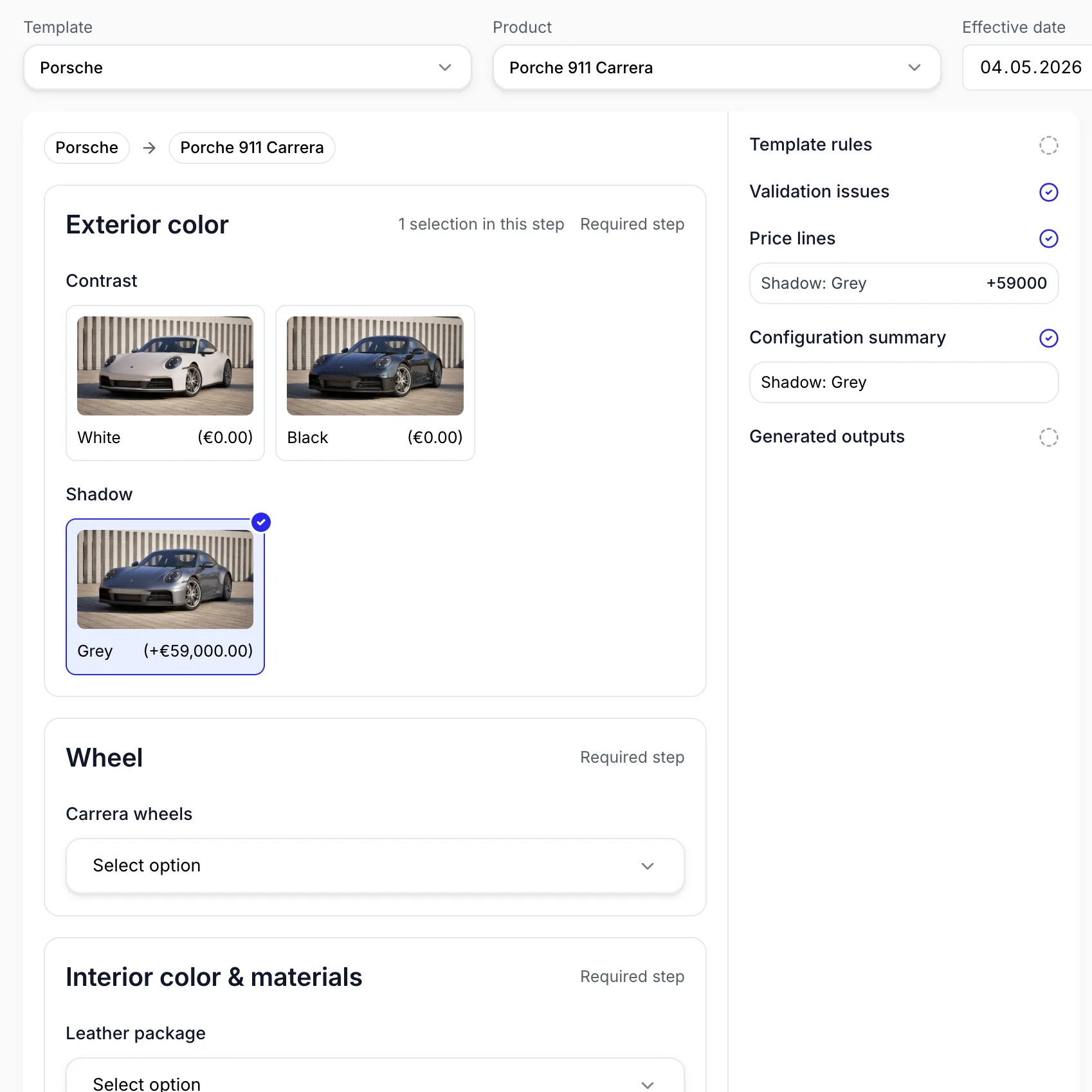Click the Template rules dashed circle icon

1048,145
